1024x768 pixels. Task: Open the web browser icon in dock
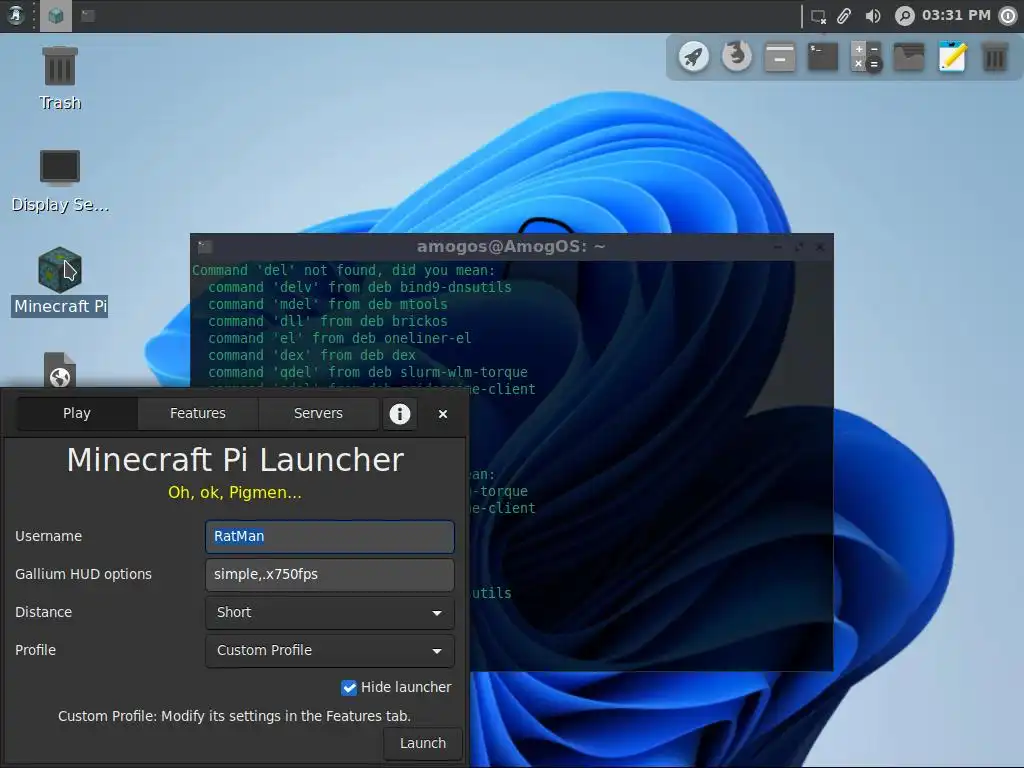(737, 57)
